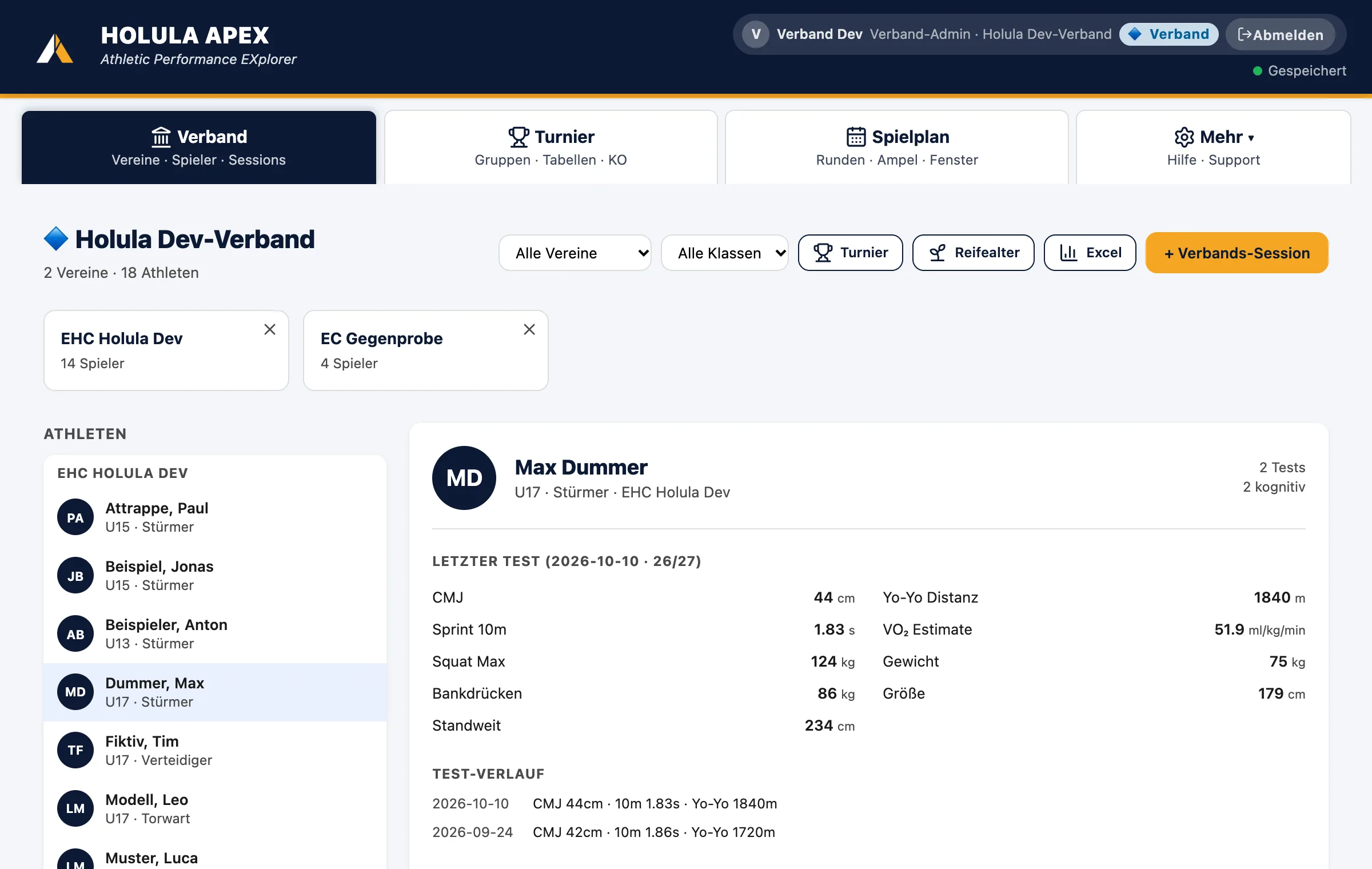This screenshot has width=1372, height=869.
Task: Select athlete Beispieler, Anton
Action: pyautogui.click(x=215, y=634)
